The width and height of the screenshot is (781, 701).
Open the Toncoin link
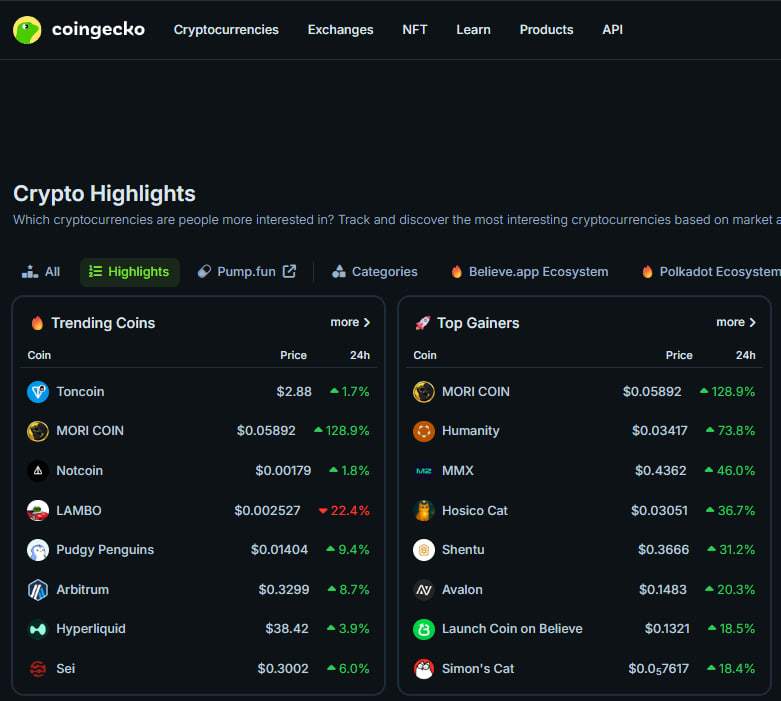pyautogui.click(x=80, y=392)
